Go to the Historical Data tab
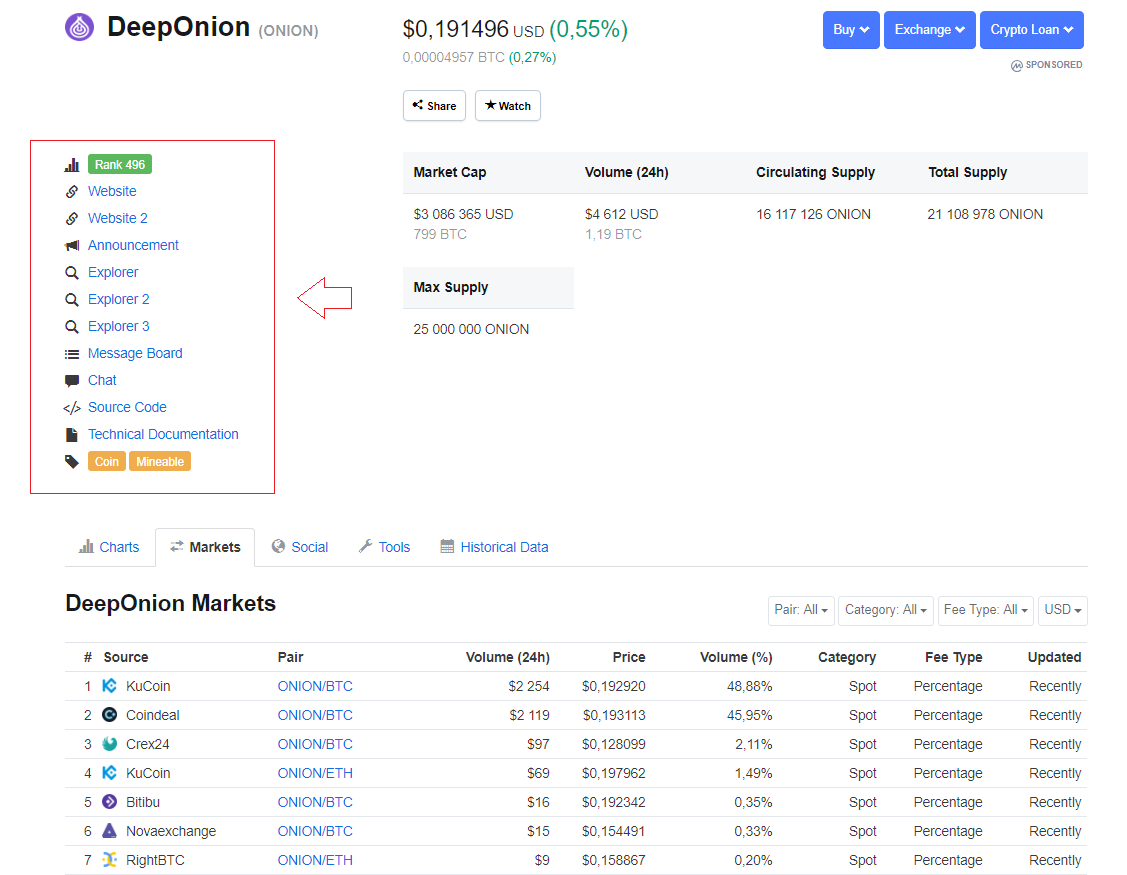1127x875 pixels. (494, 547)
